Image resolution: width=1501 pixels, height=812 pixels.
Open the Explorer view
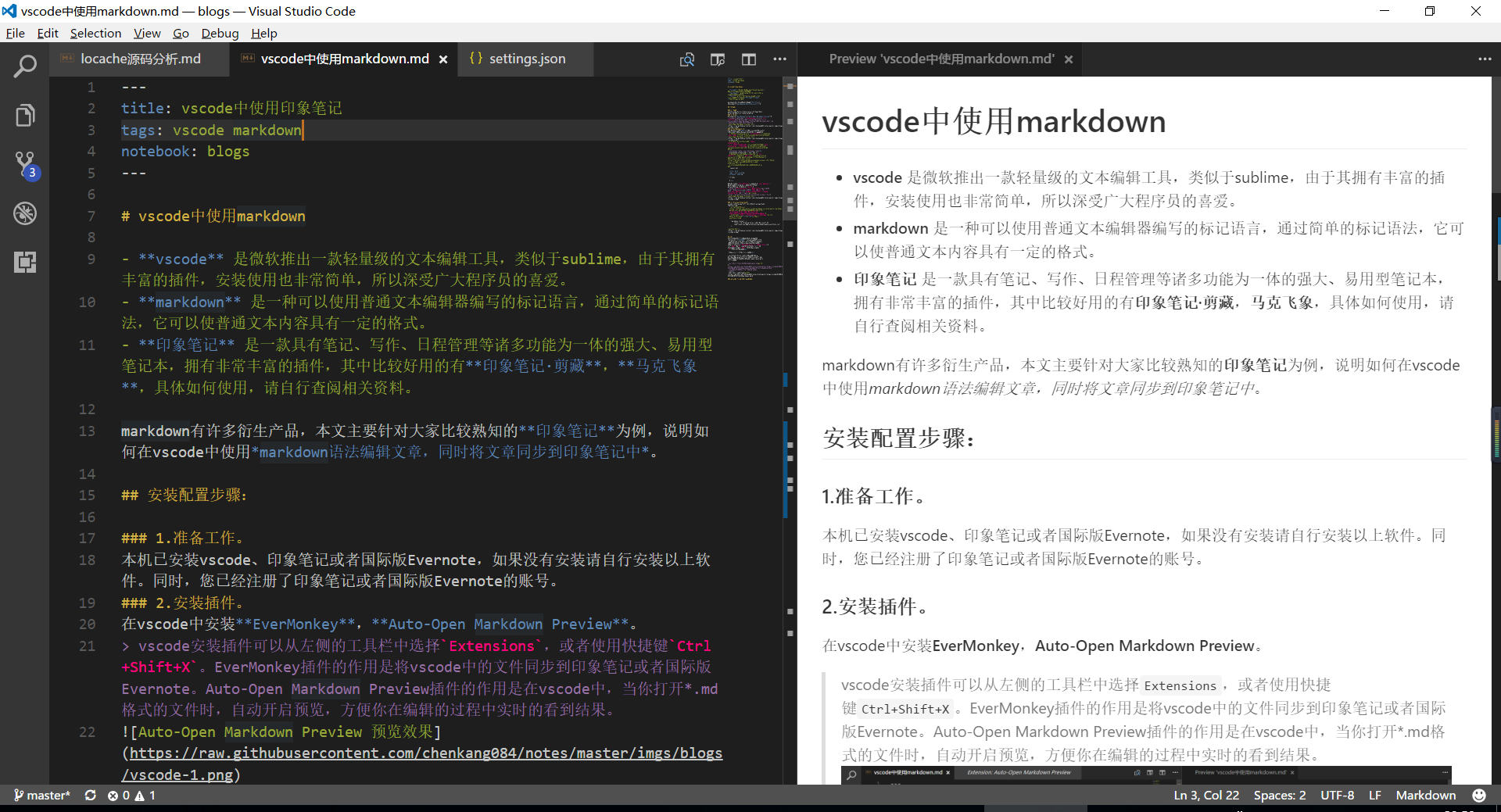pos(26,115)
